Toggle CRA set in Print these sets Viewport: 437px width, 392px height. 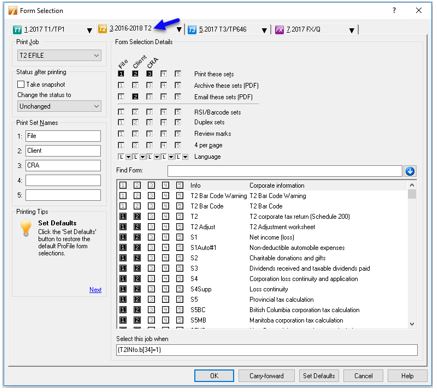(149, 74)
